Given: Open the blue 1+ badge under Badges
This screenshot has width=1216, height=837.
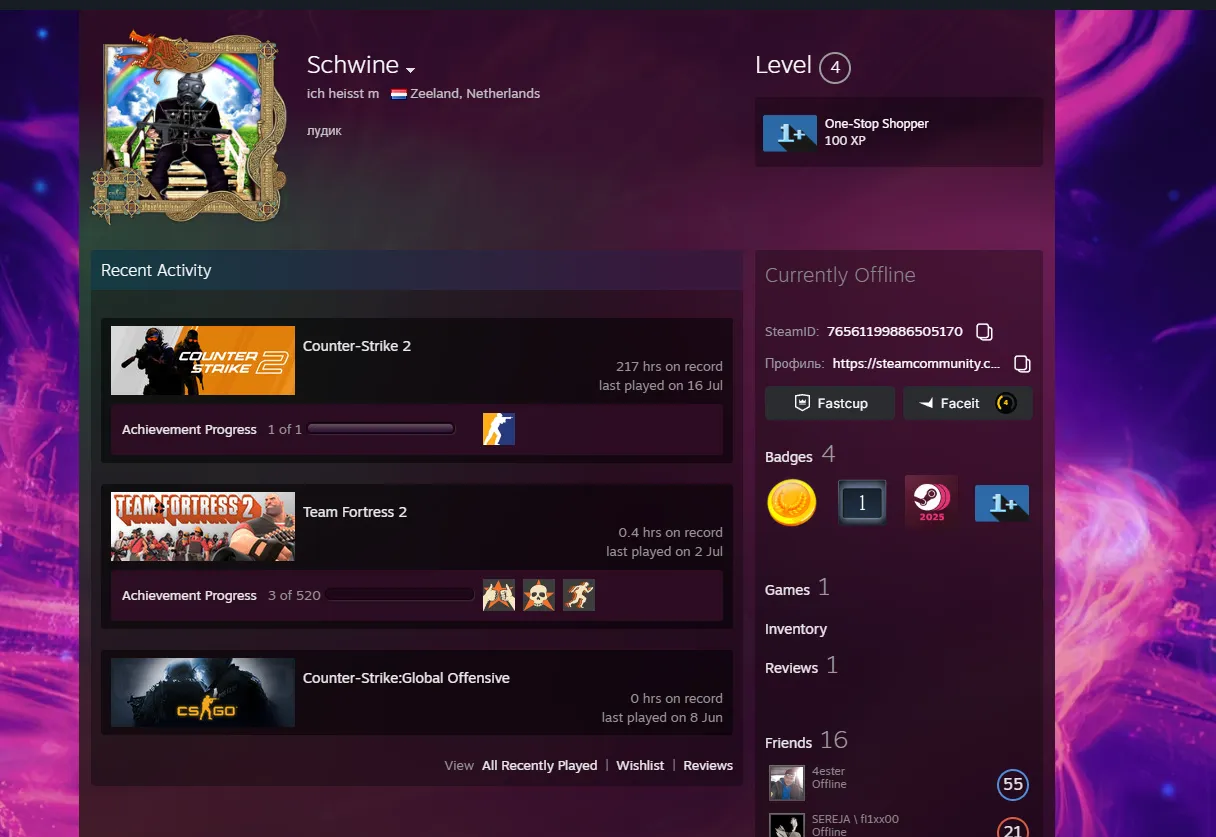Looking at the screenshot, I should tap(1002, 503).
